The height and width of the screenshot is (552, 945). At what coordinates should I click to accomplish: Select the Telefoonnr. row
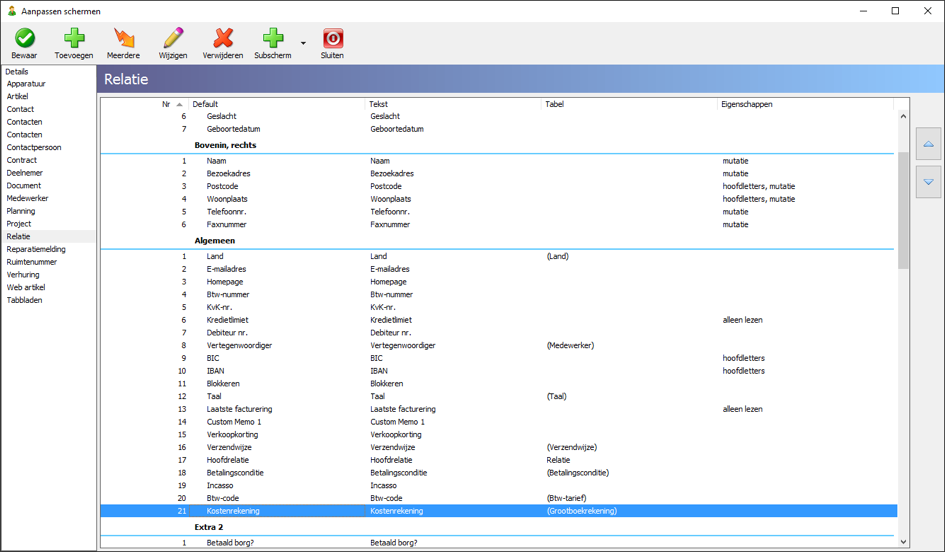click(498, 212)
